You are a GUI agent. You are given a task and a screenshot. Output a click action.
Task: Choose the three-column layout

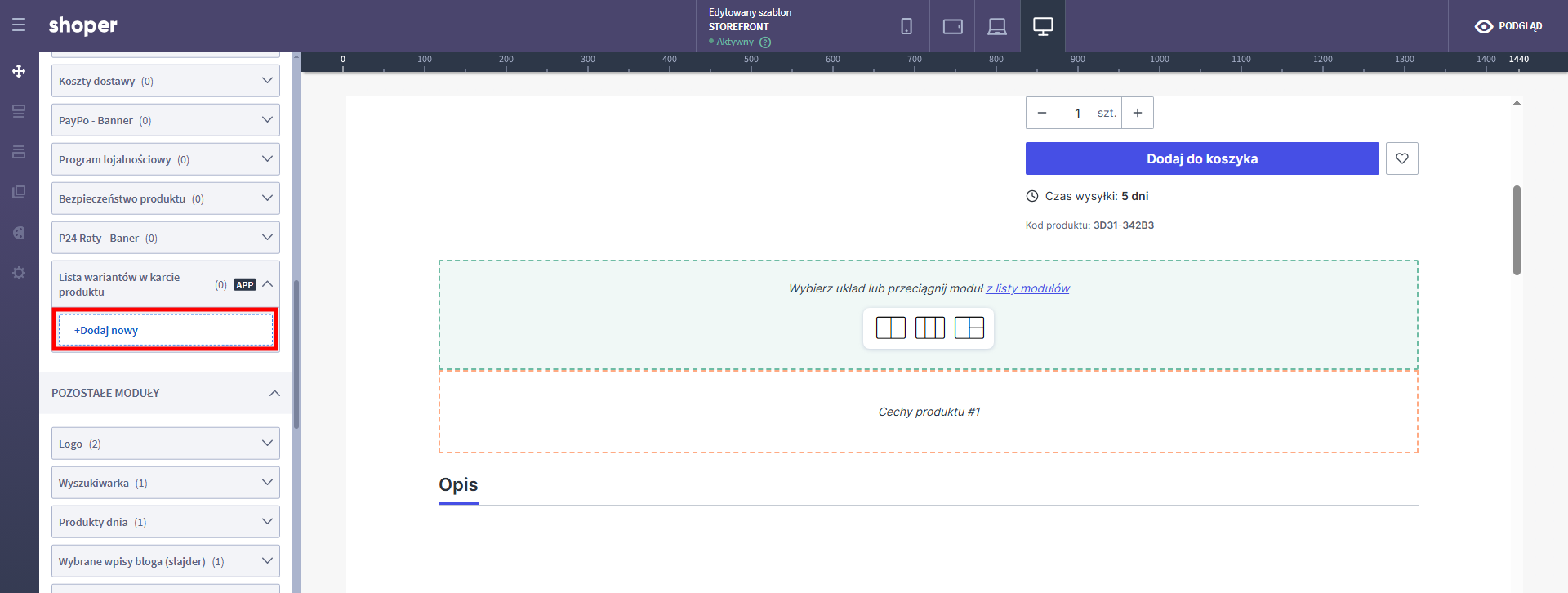click(929, 328)
